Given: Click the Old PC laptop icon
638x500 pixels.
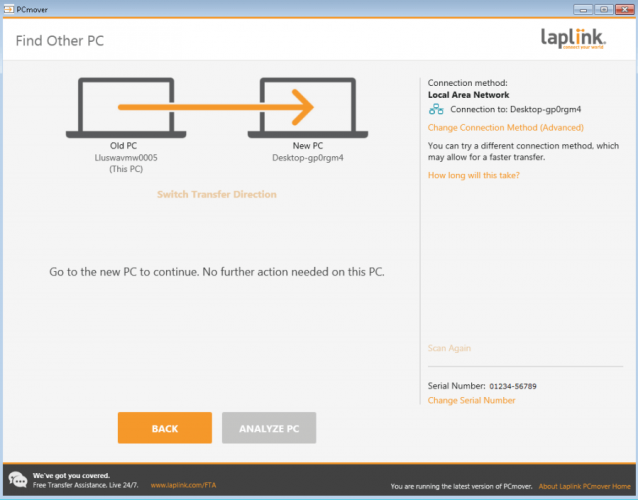Looking at the screenshot, I should coord(126,108).
